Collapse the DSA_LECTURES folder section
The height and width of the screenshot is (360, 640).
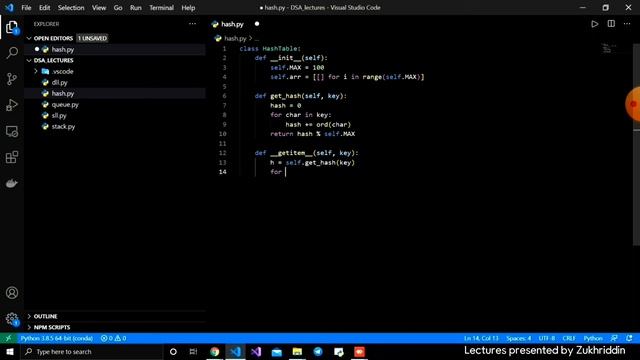(29, 60)
